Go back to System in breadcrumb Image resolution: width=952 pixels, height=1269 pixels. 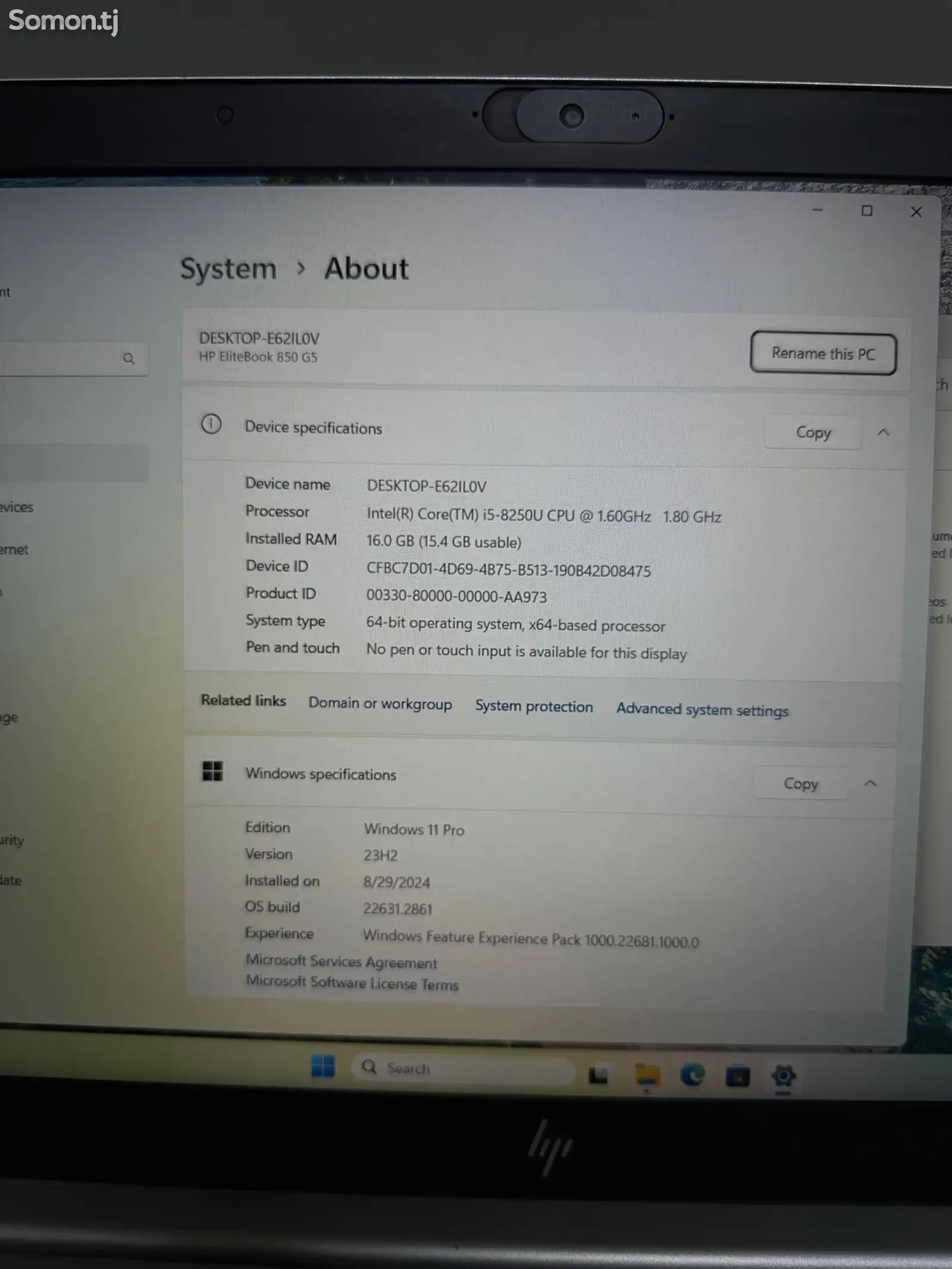tap(229, 270)
